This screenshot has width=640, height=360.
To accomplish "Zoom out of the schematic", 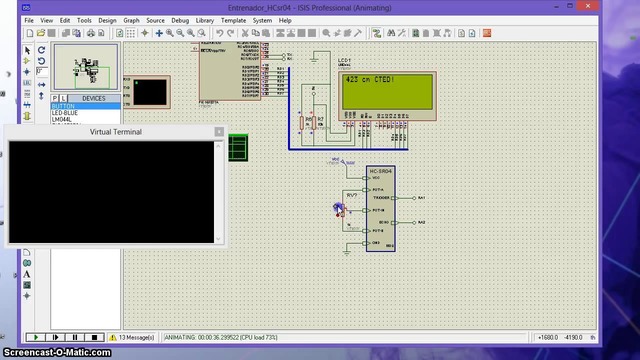I will point(180,33).
